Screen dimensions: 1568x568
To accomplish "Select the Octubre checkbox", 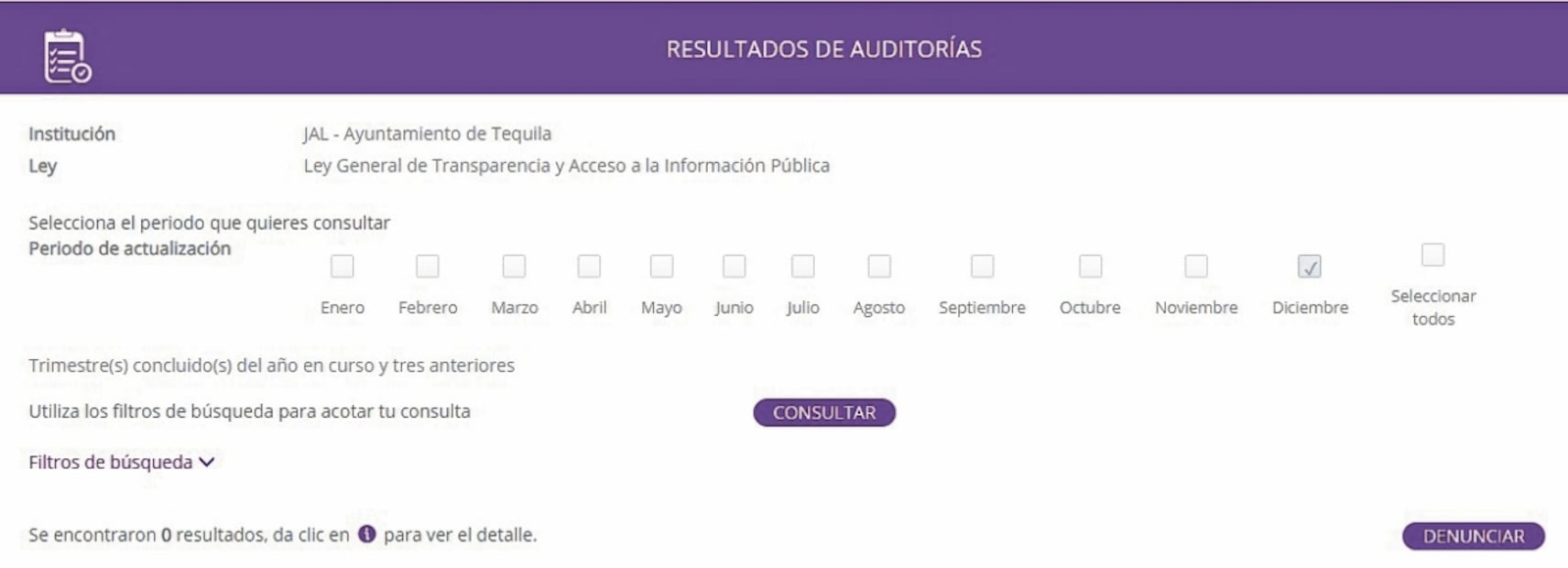I will click(x=1090, y=267).
